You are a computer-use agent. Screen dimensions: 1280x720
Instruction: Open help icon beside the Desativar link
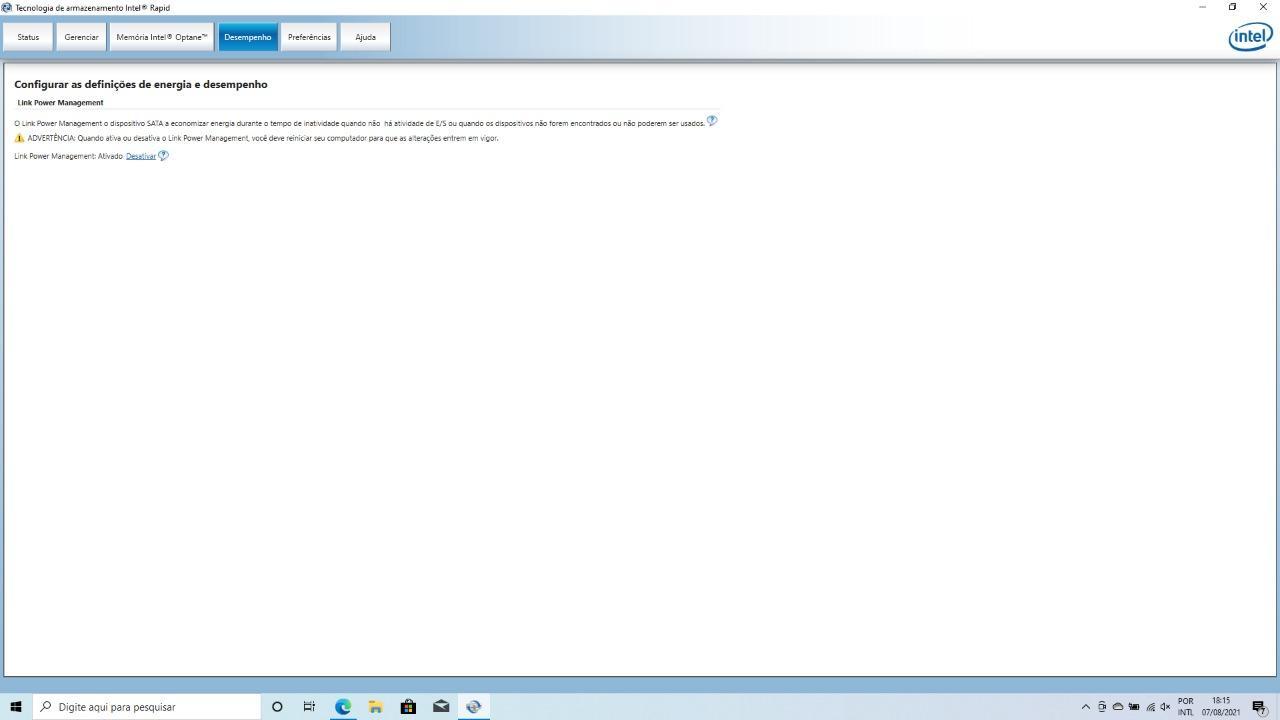click(163, 155)
